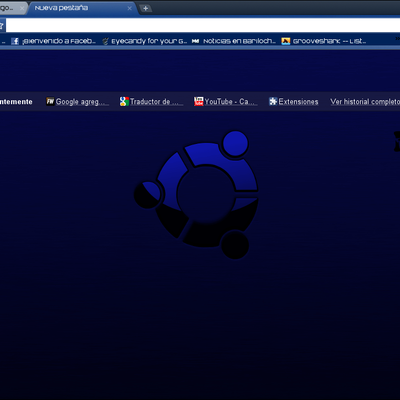The height and width of the screenshot is (400, 400).
Task: Close the first background tab
Action: [x=22, y=8]
